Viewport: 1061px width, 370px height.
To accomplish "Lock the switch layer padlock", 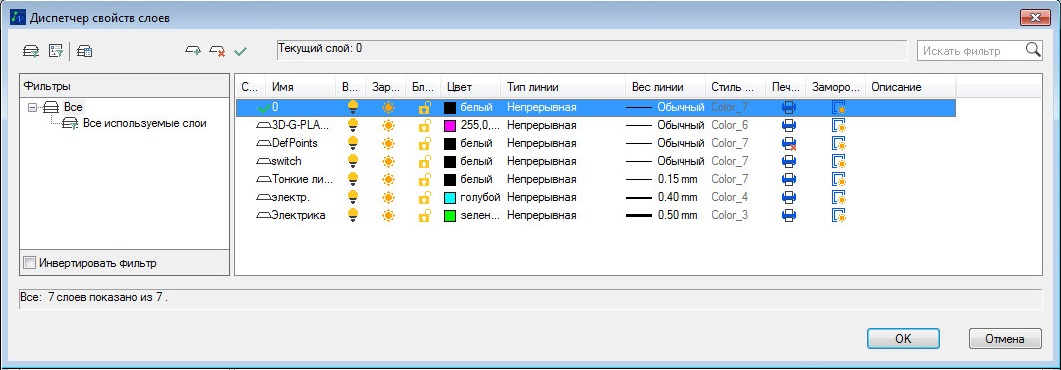I will 425,161.
